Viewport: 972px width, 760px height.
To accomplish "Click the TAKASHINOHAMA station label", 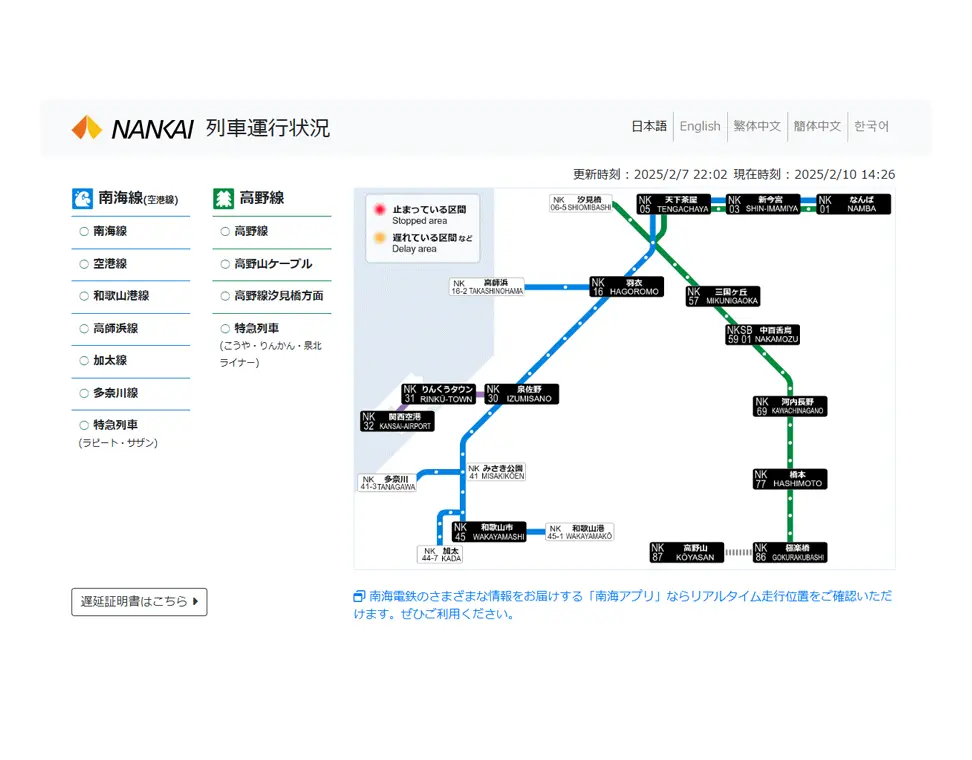I will [487, 287].
